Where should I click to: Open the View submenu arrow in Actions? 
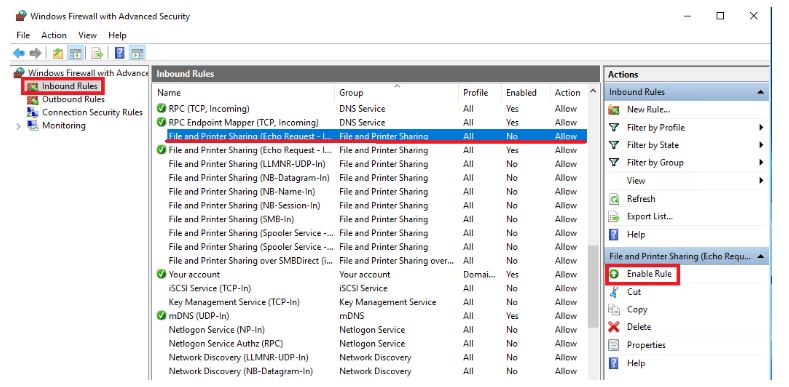(x=761, y=180)
